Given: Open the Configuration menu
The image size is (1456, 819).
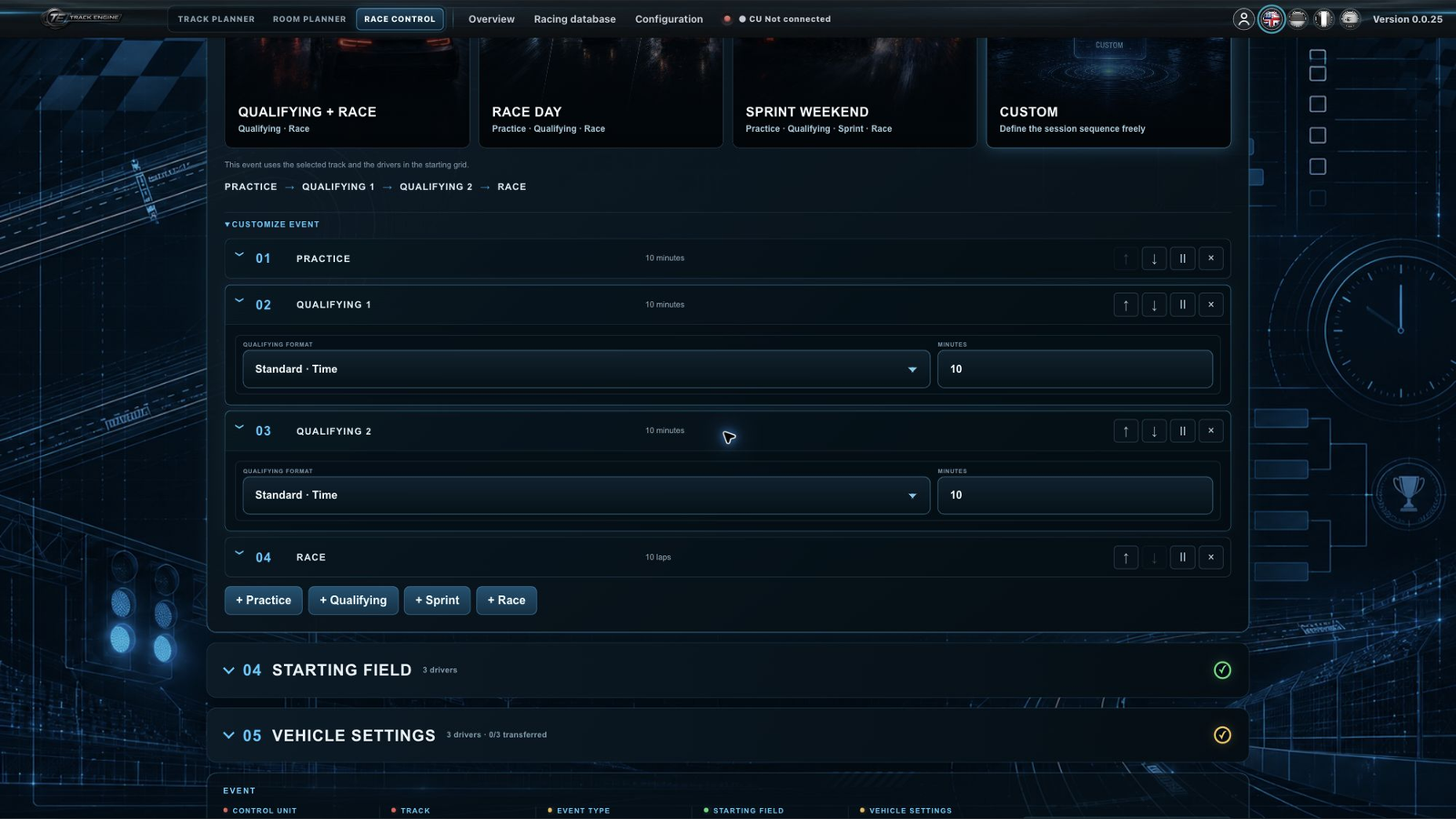Looking at the screenshot, I should (x=669, y=19).
